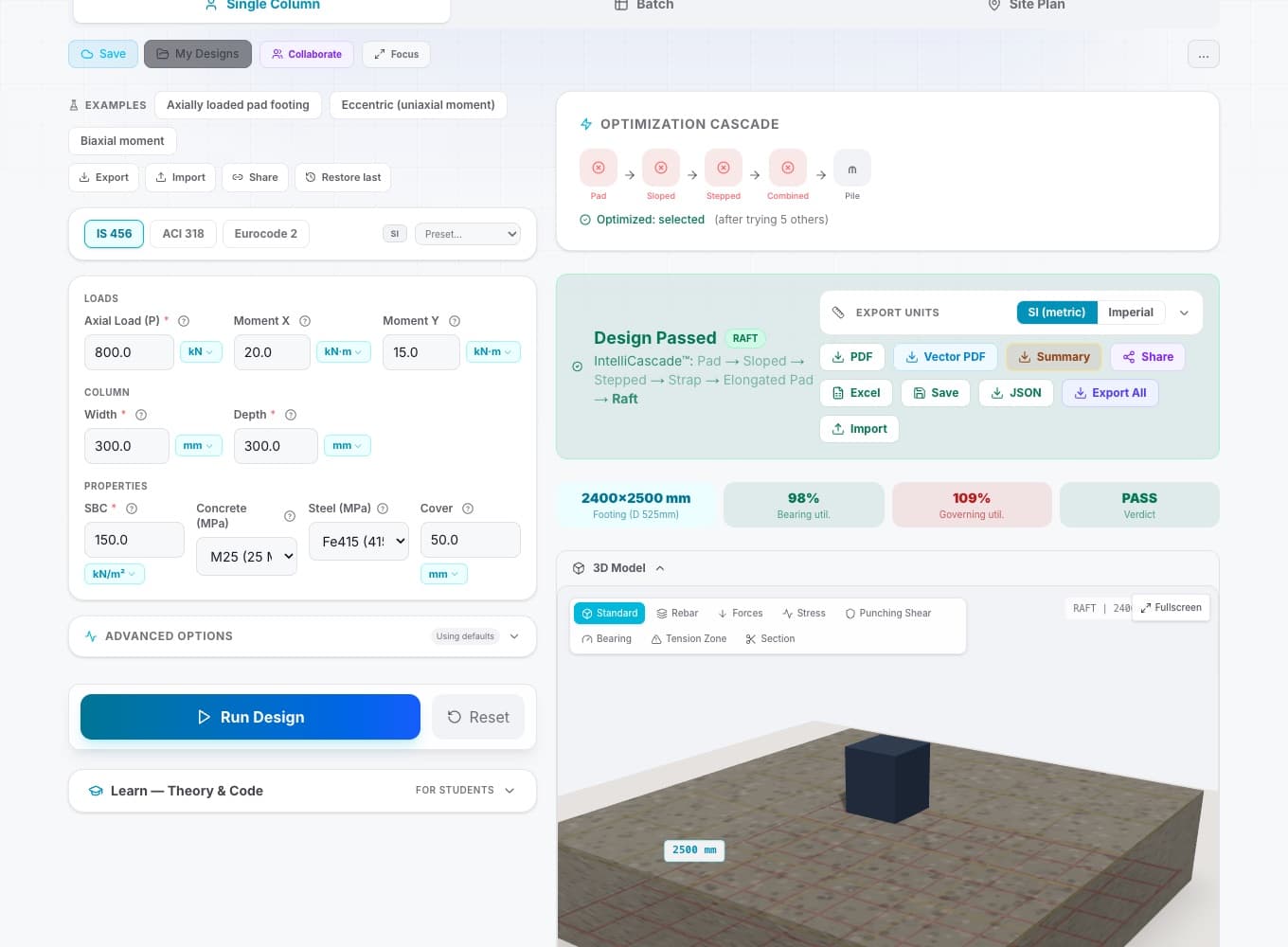Open the 3D model in Fullscreen
This screenshot has width=1288, height=947.
pos(1171,608)
